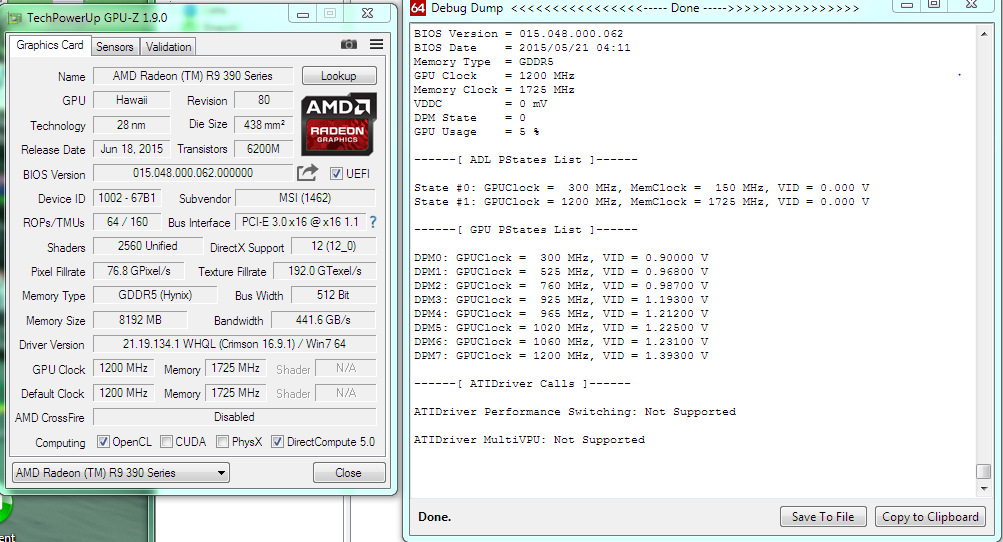Click the Memory Type field GDDR5 (Hynix)

pyautogui.click(x=155, y=295)
